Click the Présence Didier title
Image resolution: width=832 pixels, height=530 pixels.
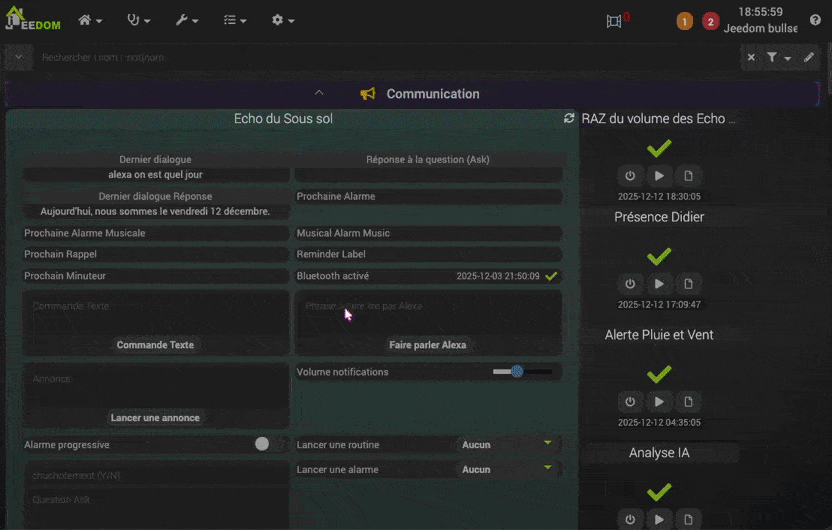(659, 217)
